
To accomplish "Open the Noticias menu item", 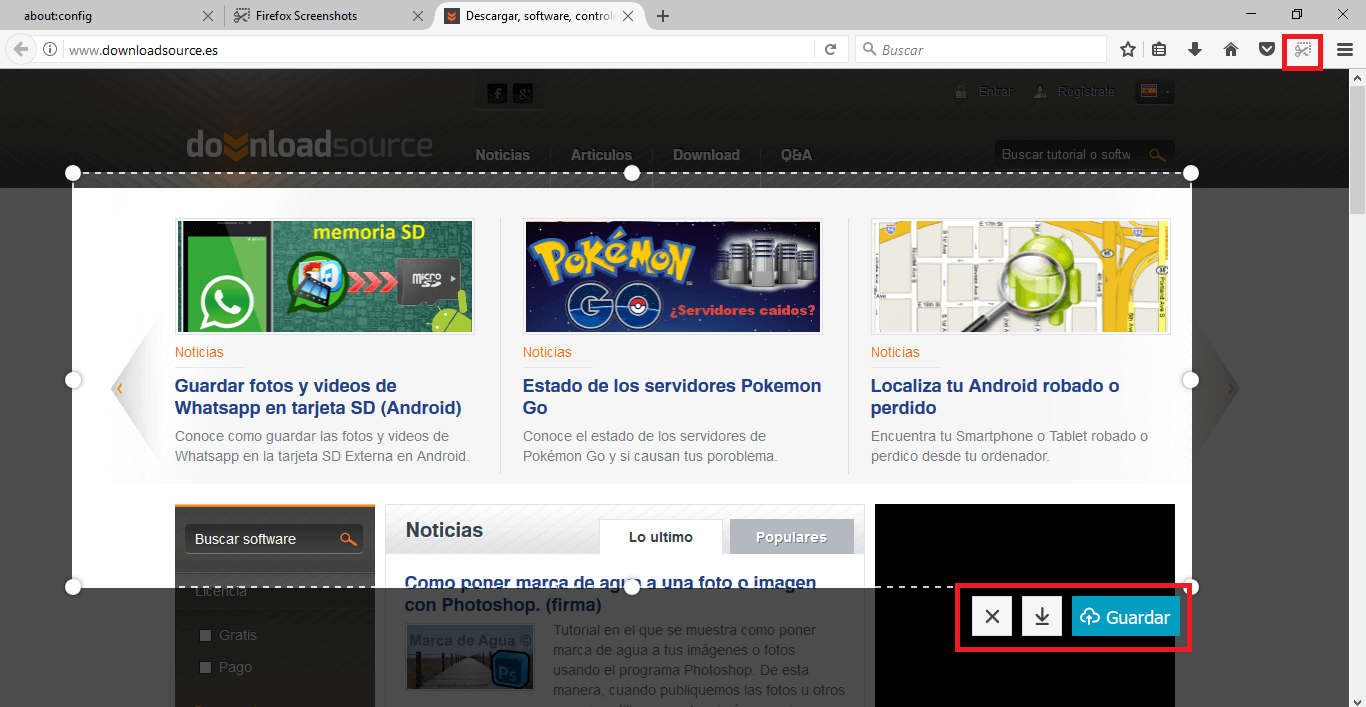I will (x=502, y=155).
